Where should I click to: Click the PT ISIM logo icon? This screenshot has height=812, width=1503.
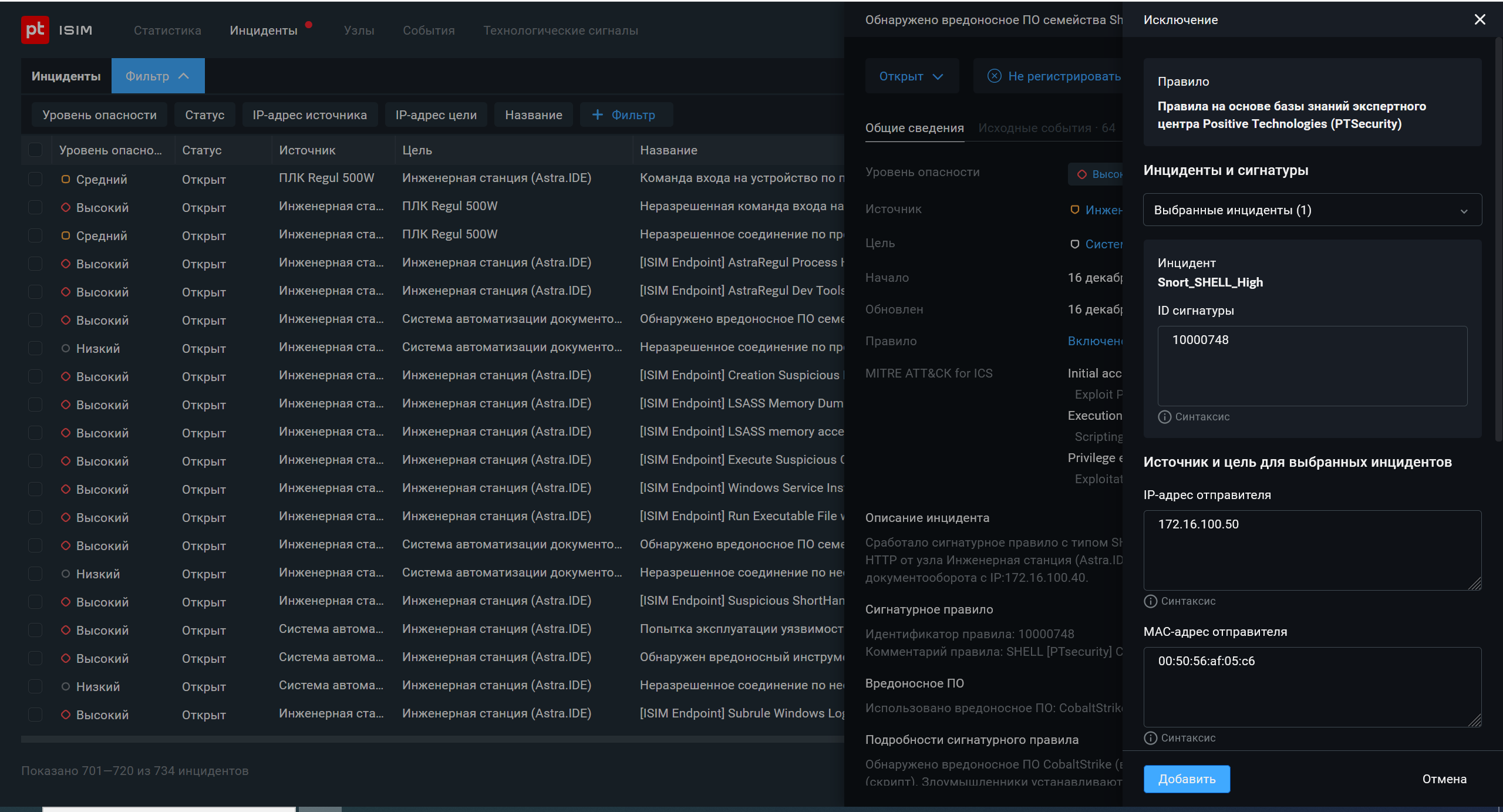point(35,29)
